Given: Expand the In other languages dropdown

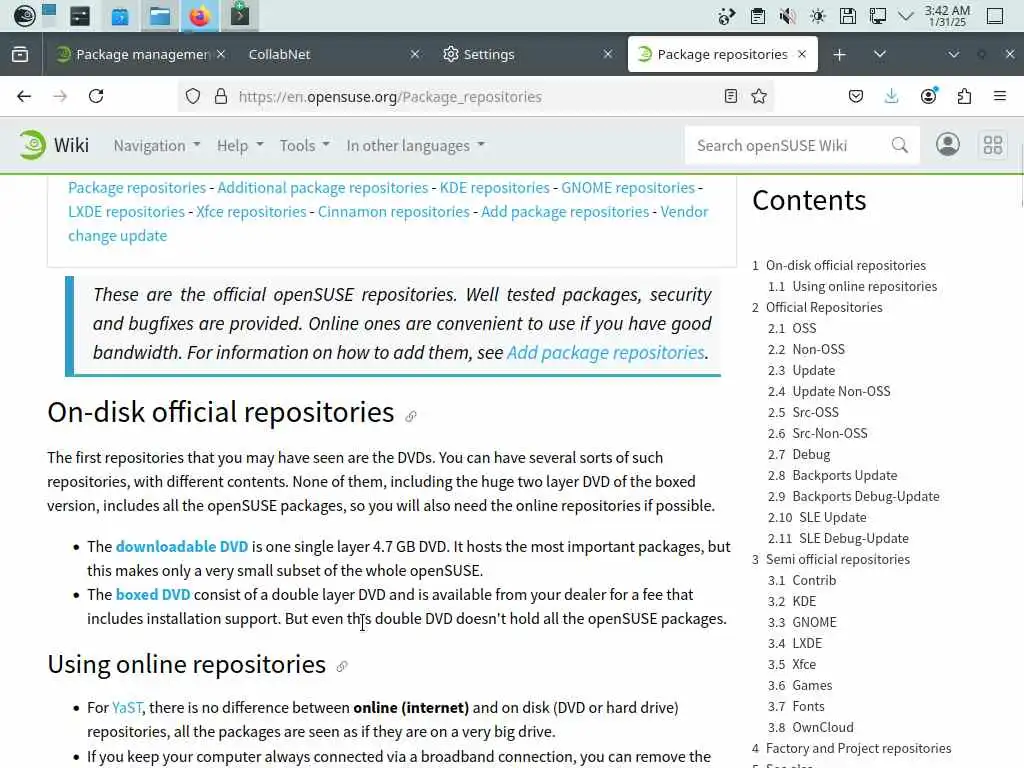Looking at the screenshot, I should pos(416,146).
